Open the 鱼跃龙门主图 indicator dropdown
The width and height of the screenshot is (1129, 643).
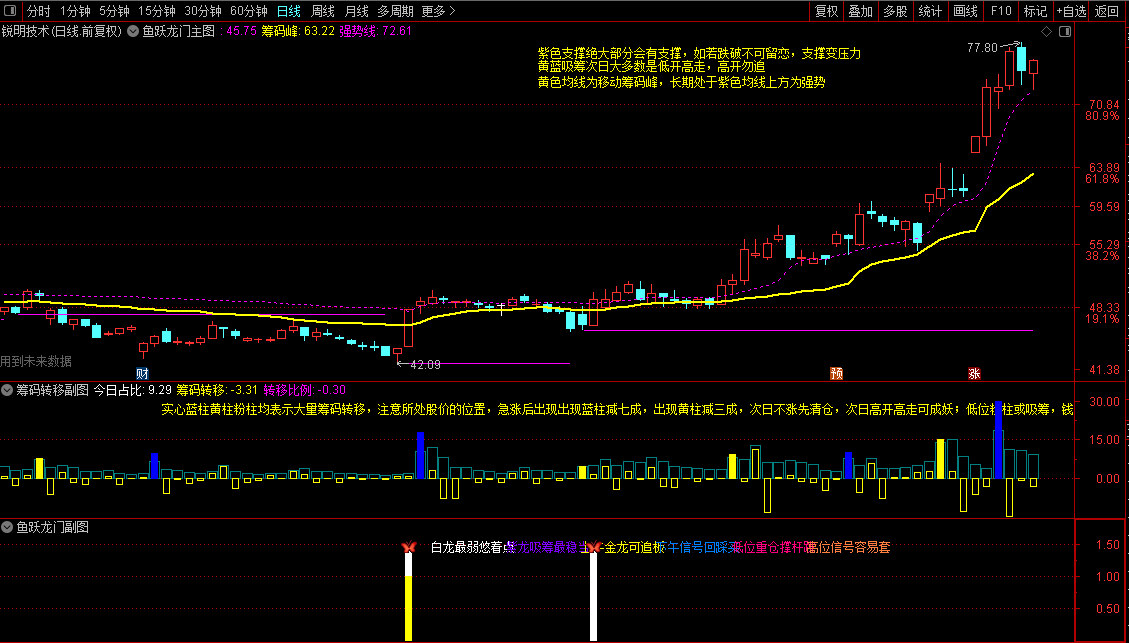coord(133,31)
